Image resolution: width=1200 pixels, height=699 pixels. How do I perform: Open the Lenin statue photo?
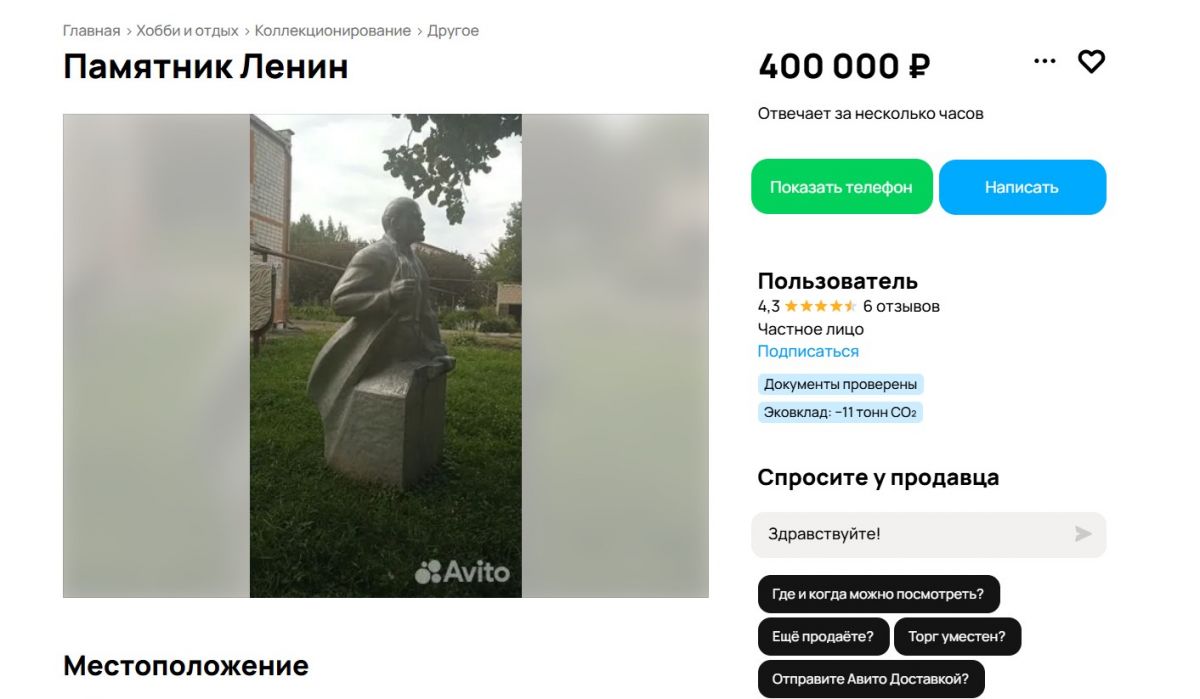pyautogui.click(x=386, y=356)
